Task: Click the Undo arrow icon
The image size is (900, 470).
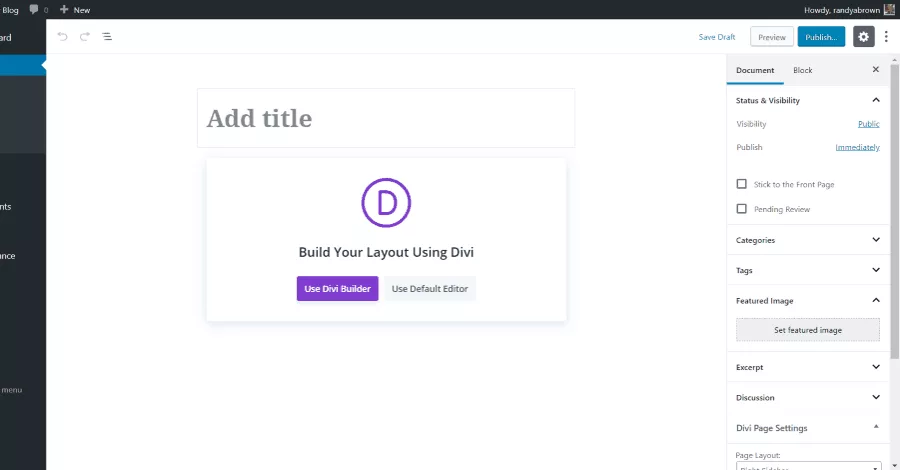Action: pyautogui.click(x=63, y=37)
